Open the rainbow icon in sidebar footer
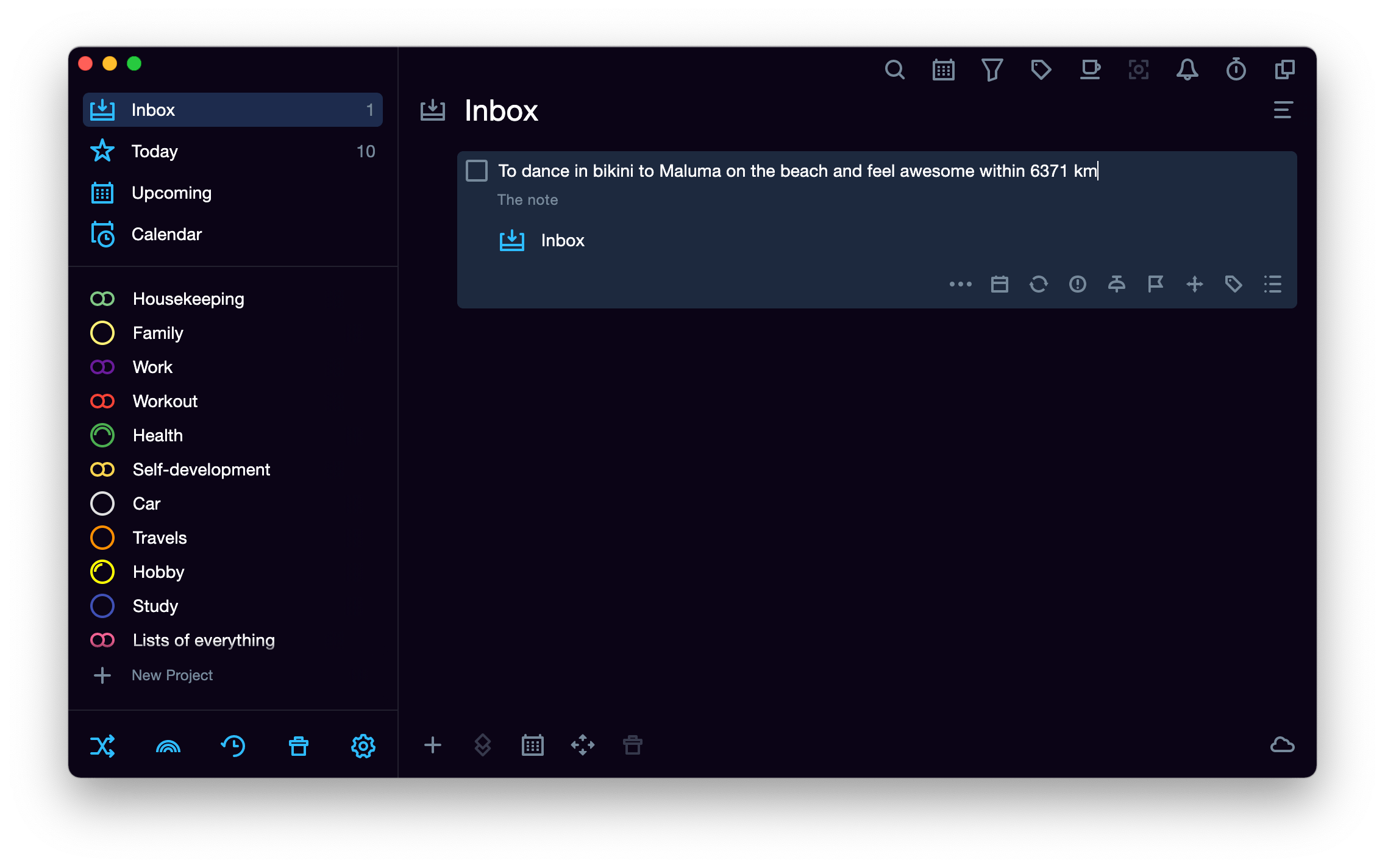Image resolution: width=1385 pixels, height=868 pixels. point(168,746)
